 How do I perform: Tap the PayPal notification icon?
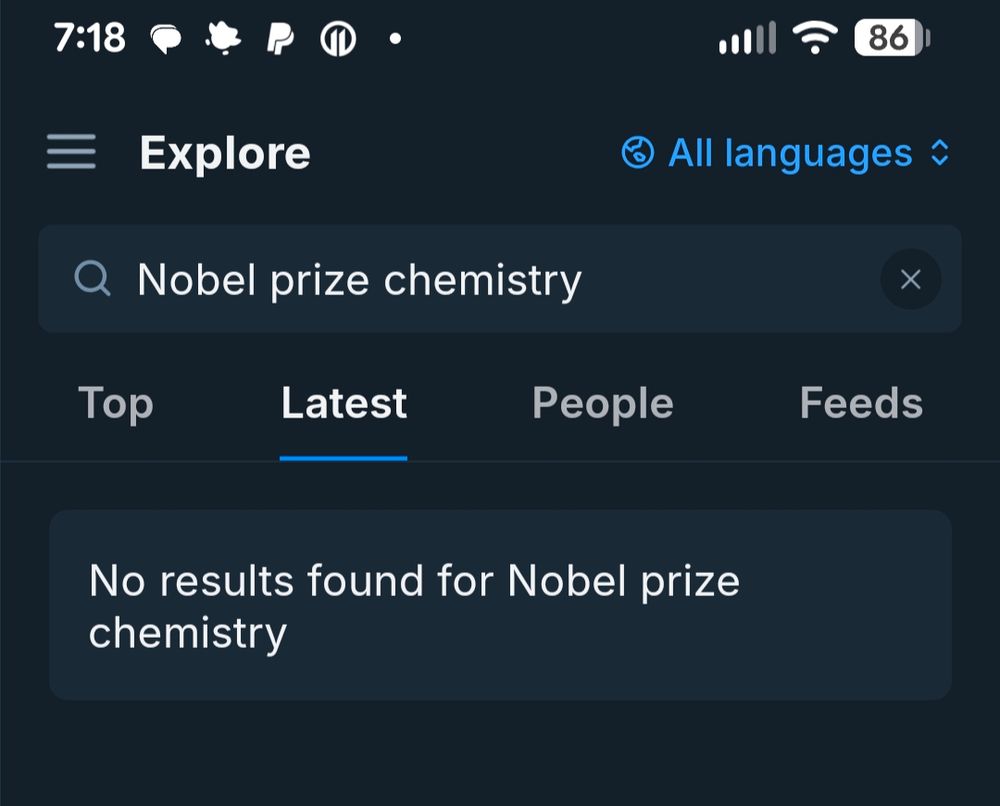282,38
